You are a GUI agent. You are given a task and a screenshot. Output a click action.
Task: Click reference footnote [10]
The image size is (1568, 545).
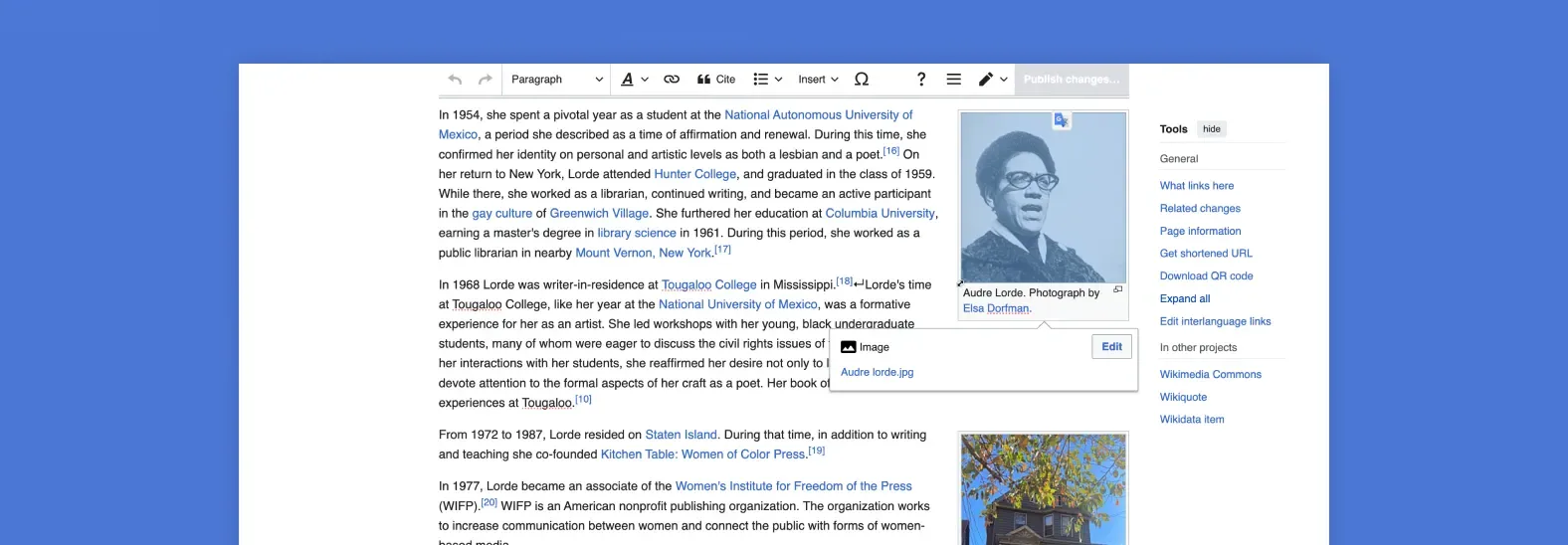(x=583, y=400)
